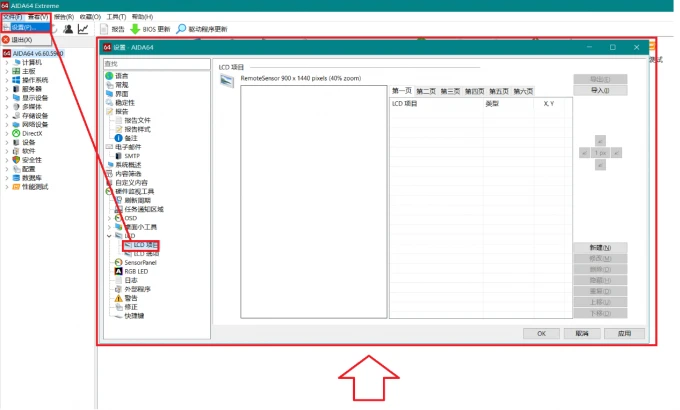The width and height of the screenshot is (680, 410).
Task: Expand the OSD node in the settings tree
Action: coord(109,218)
